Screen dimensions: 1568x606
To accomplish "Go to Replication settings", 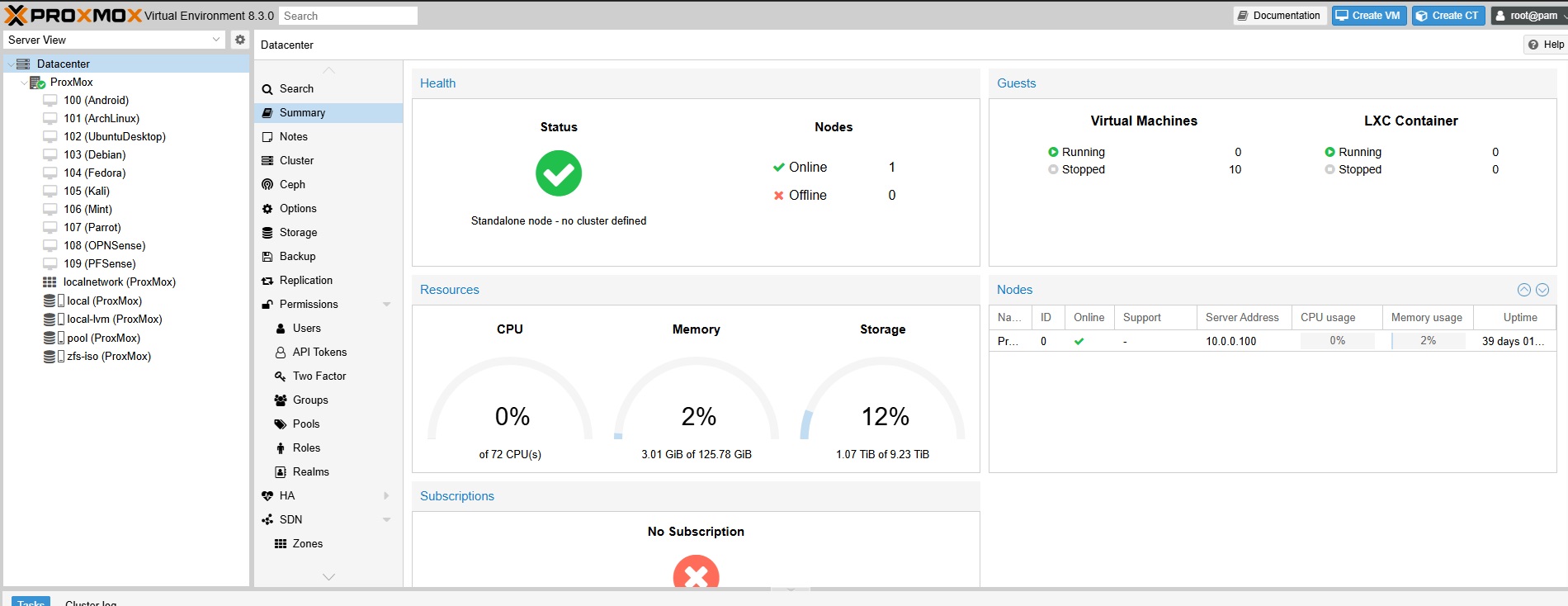I will (x=305, y=280).
